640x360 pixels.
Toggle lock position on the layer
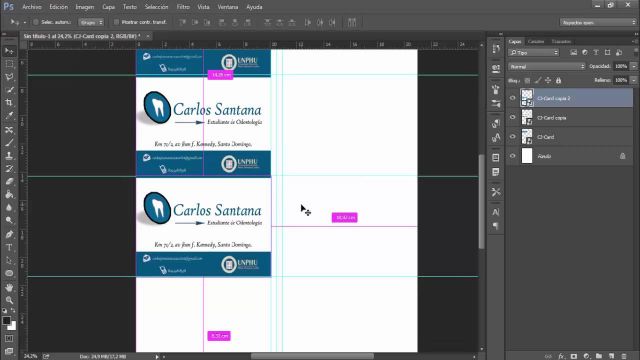548,80
